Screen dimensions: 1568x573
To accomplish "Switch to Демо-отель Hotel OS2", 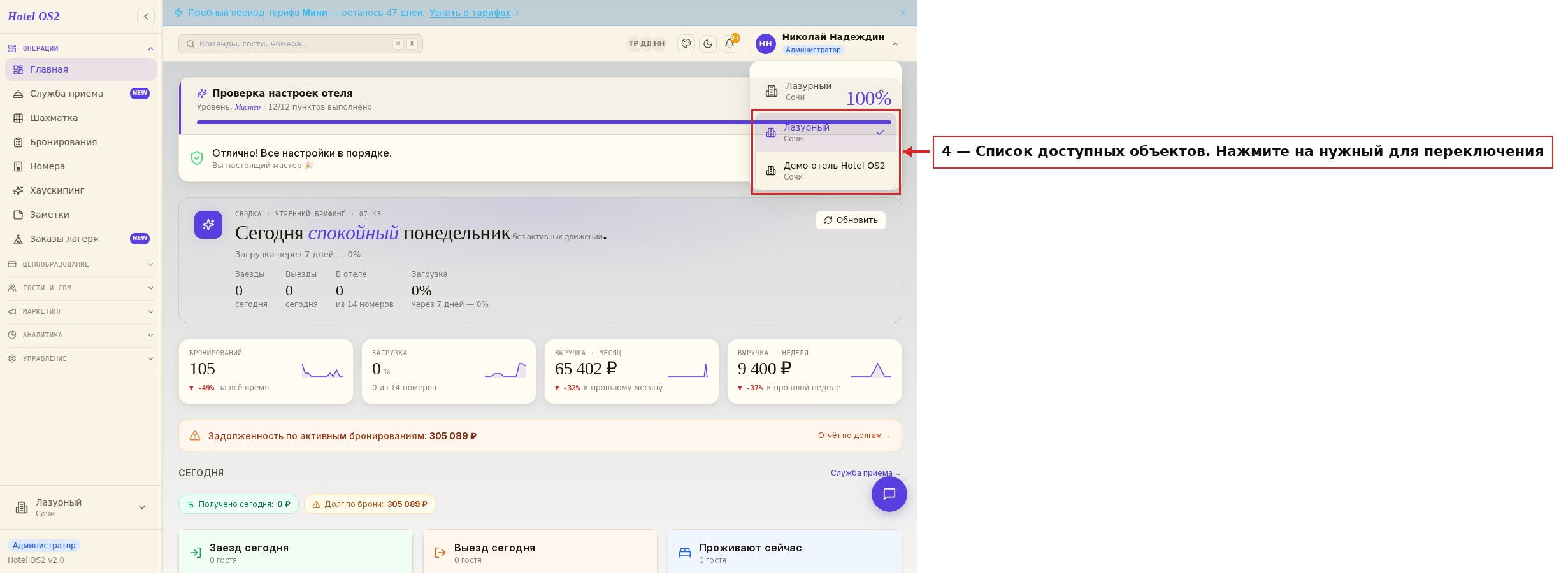I will 826,171.
